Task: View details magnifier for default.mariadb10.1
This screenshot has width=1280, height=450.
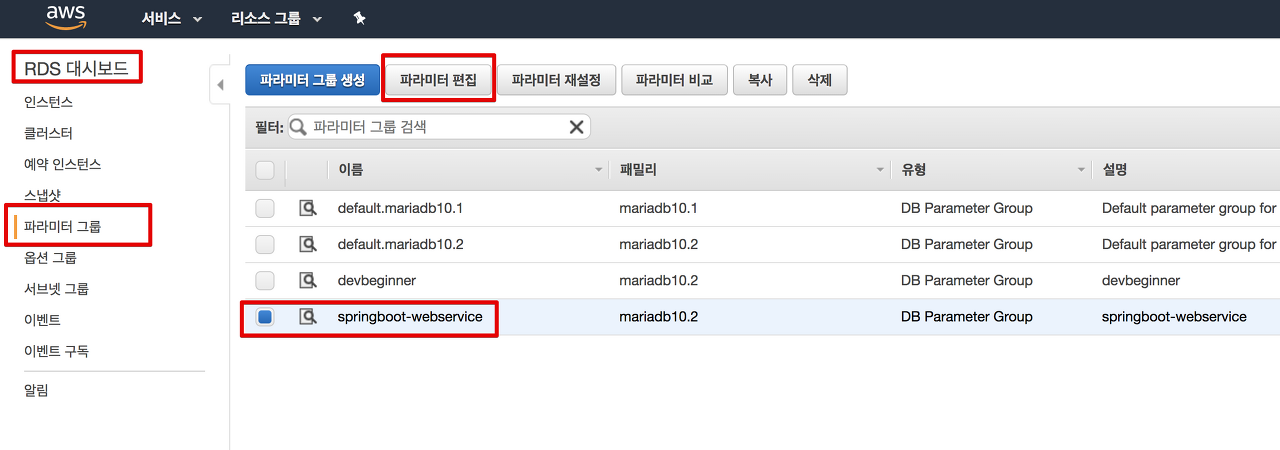Action: [308, 208]
